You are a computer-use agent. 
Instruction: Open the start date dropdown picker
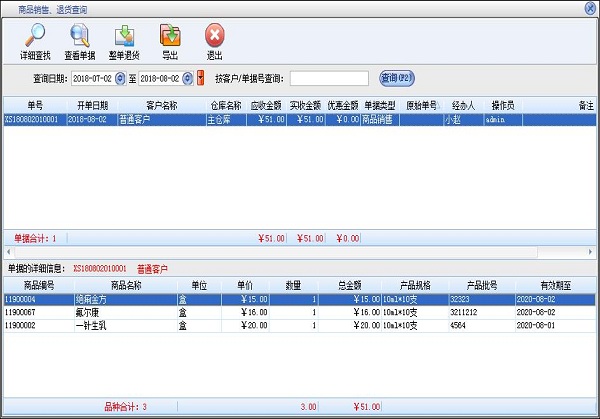tap(121, 78)
